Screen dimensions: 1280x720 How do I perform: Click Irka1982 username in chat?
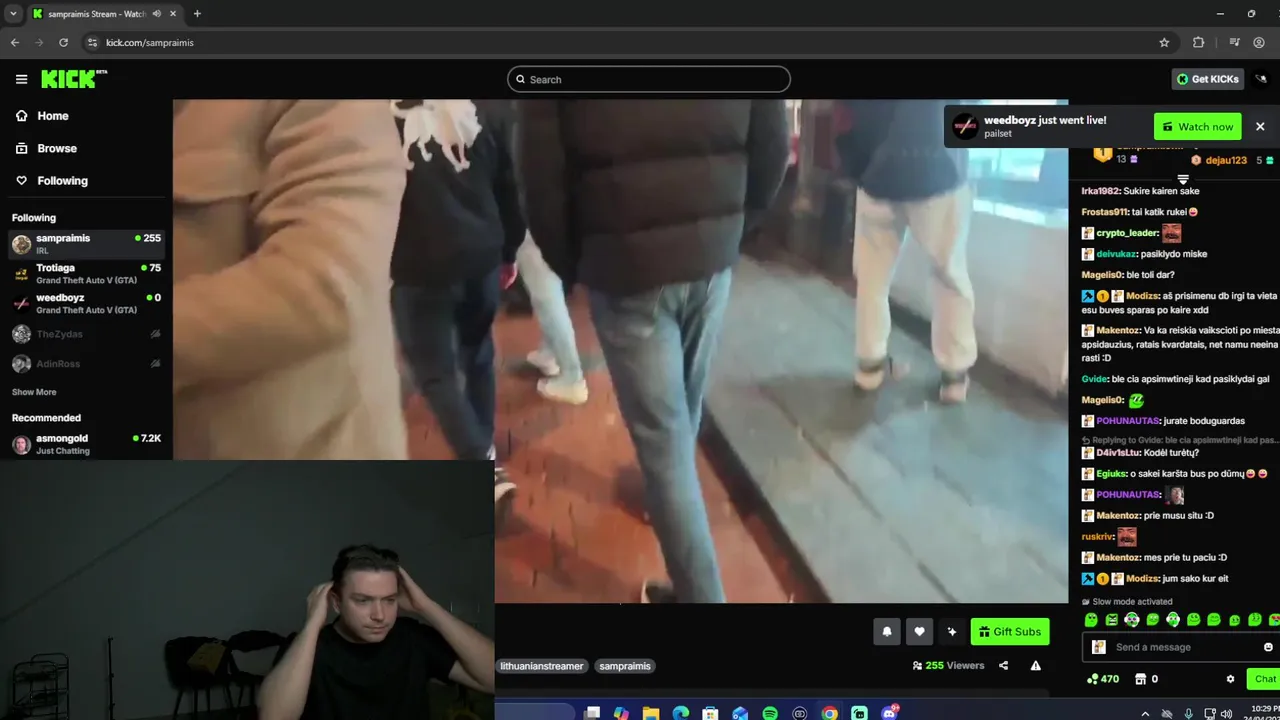click(x=1101, y=191)
